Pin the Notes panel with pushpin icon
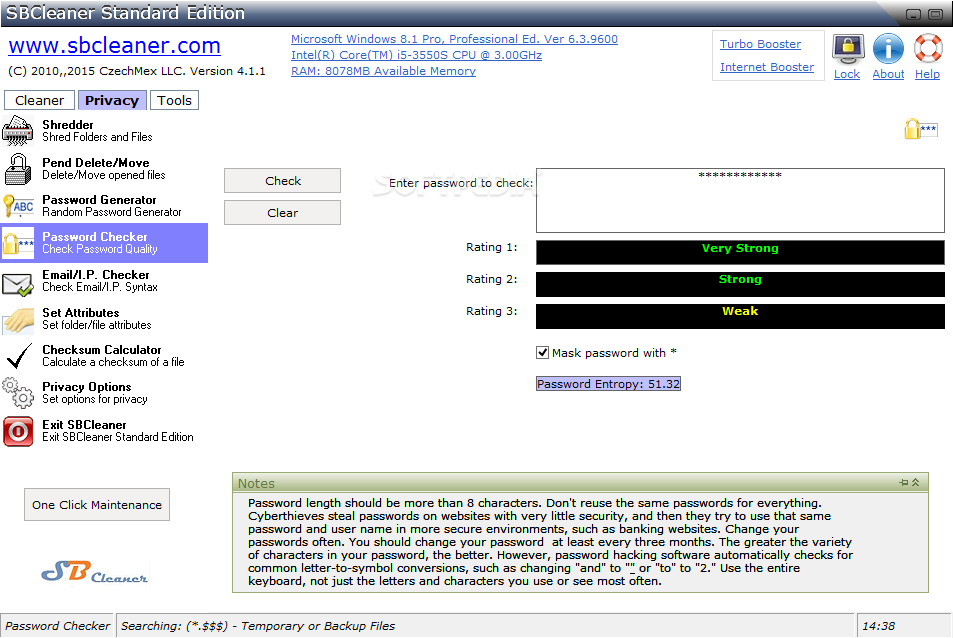Image resolution: width=953 pixels, height=638 pixels. point(904,482)
